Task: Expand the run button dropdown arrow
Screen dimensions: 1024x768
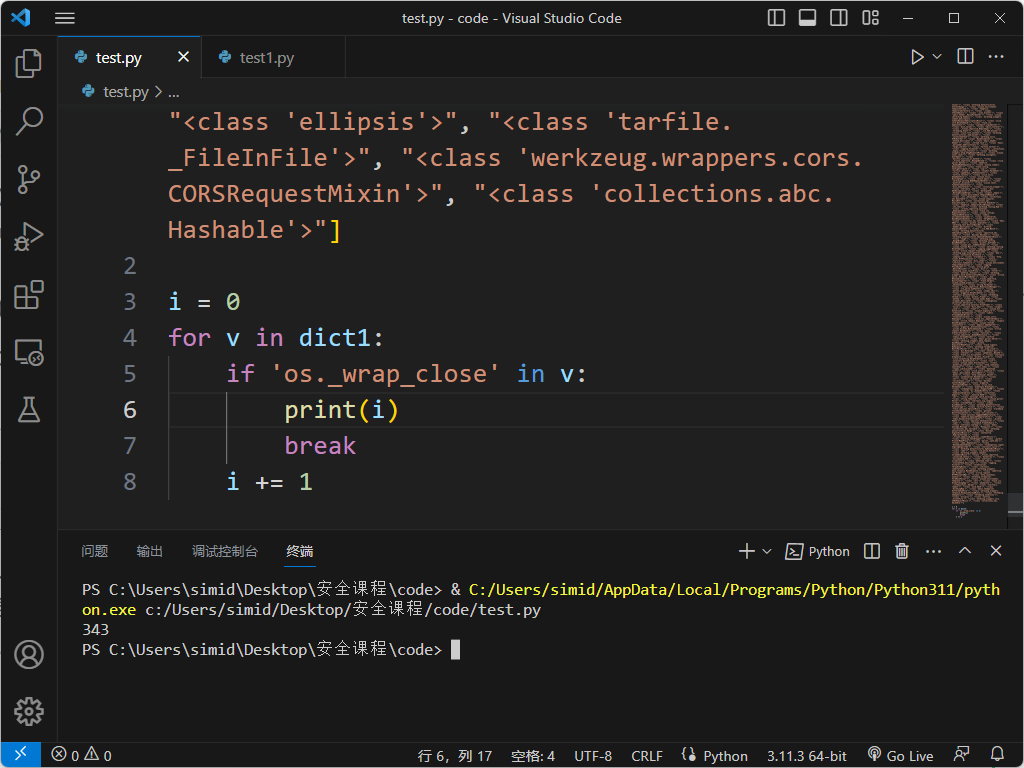Action: [x=937, y=57]
